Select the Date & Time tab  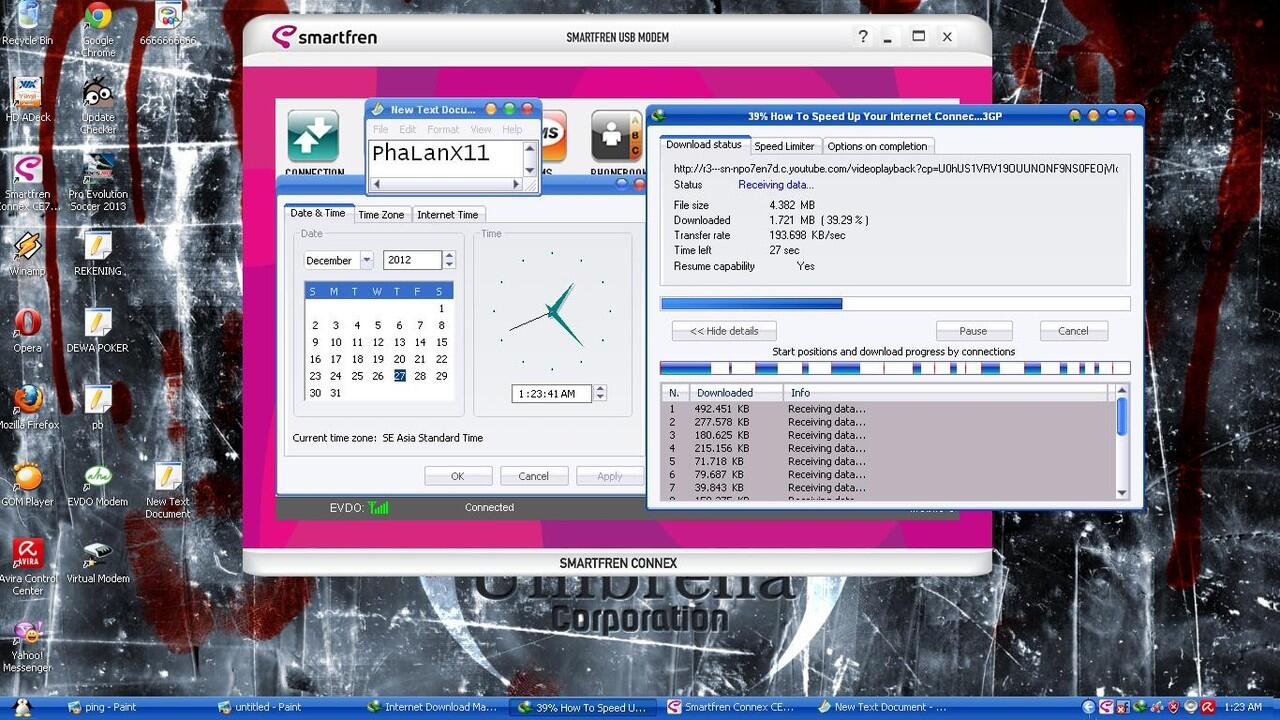click(x=318, y=213)
